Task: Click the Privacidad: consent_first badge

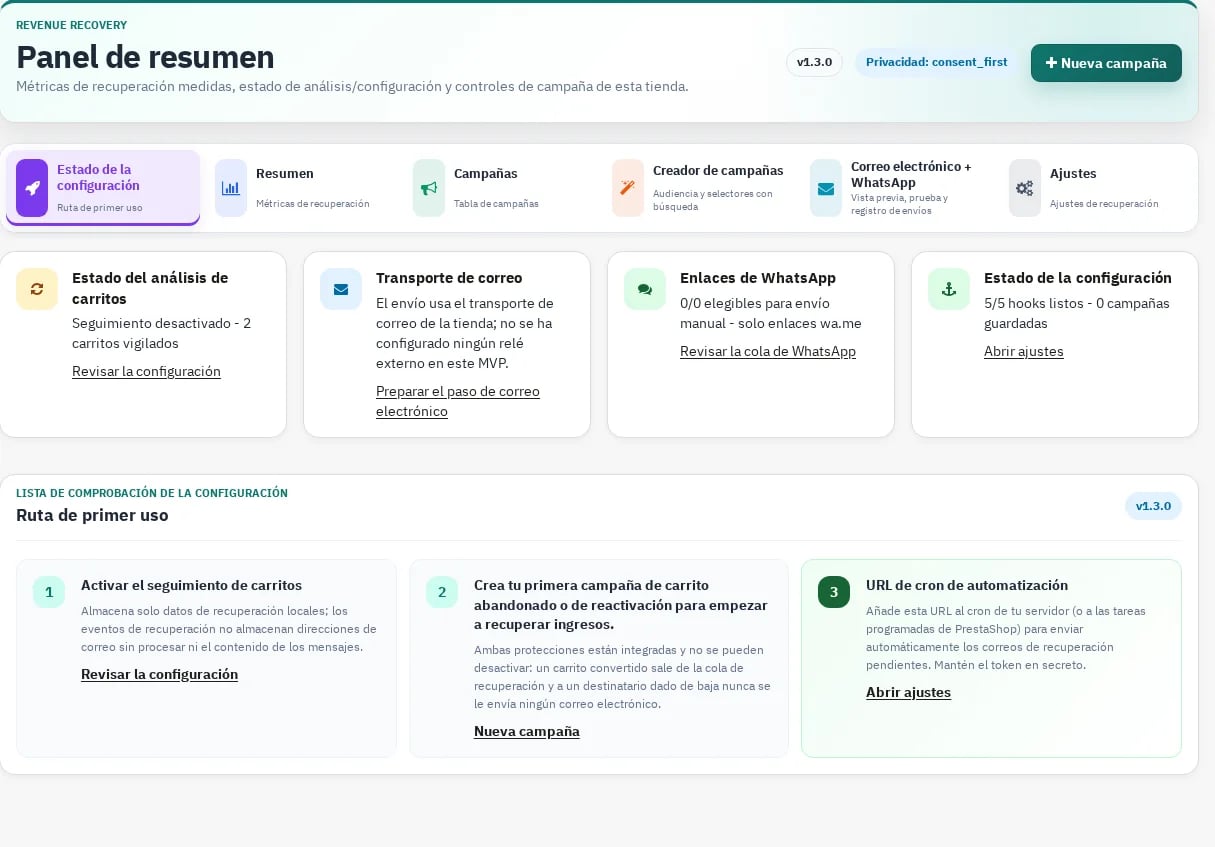Action: 936,62
